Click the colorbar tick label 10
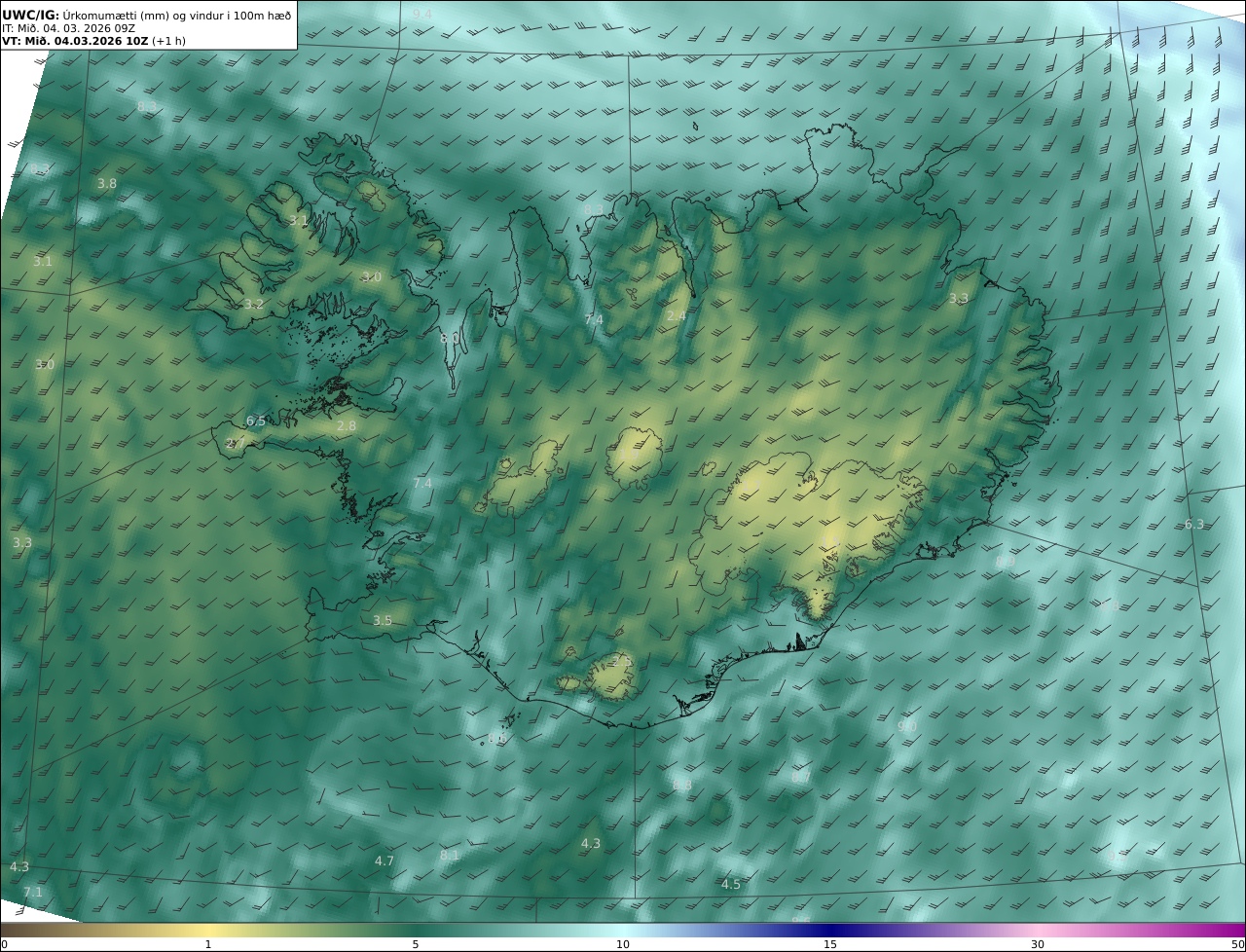This screenshot has width=1246, height=952. tap(623, 944)
